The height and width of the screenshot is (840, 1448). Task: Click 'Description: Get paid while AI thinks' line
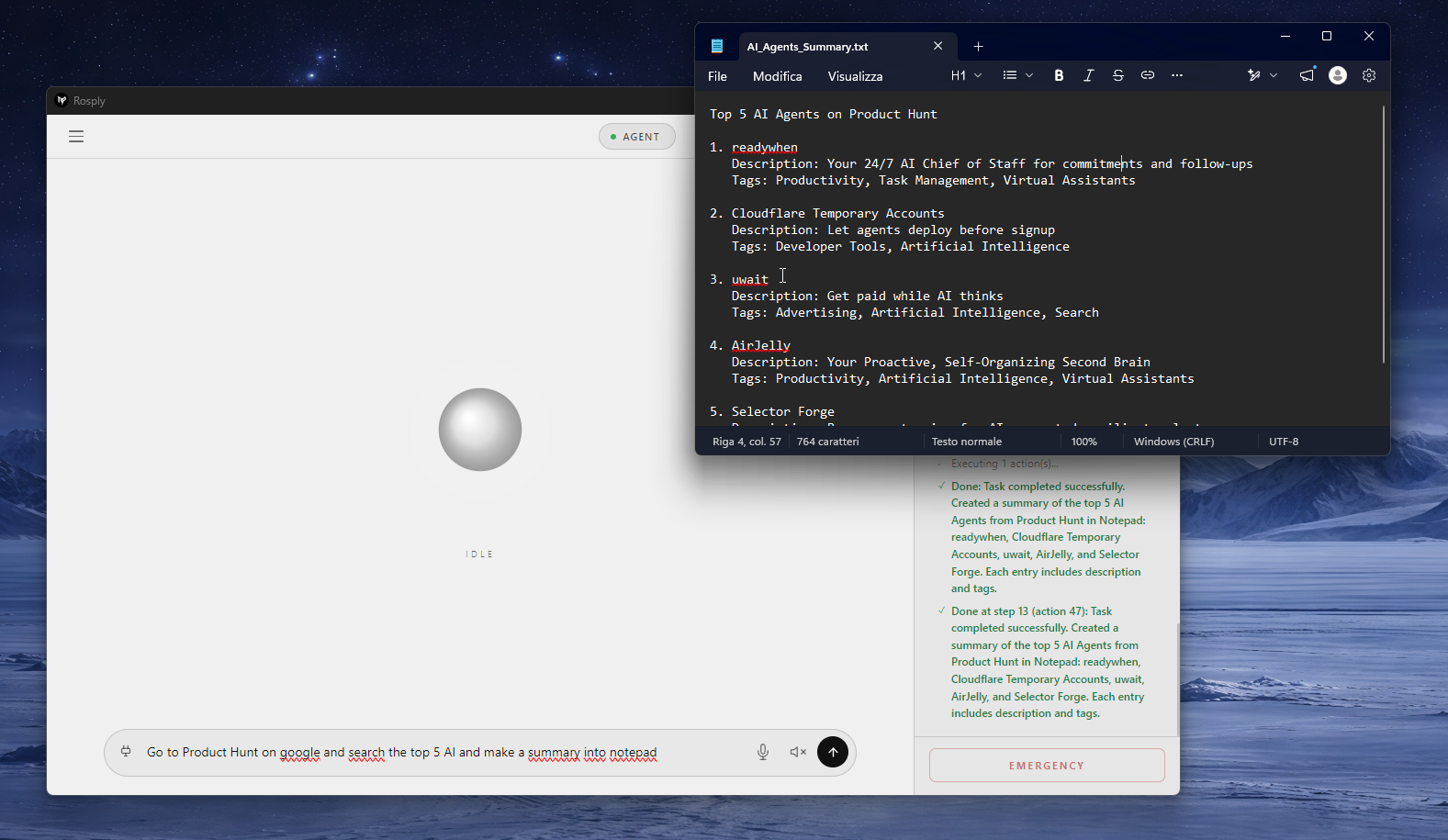(x=868, y=296)
